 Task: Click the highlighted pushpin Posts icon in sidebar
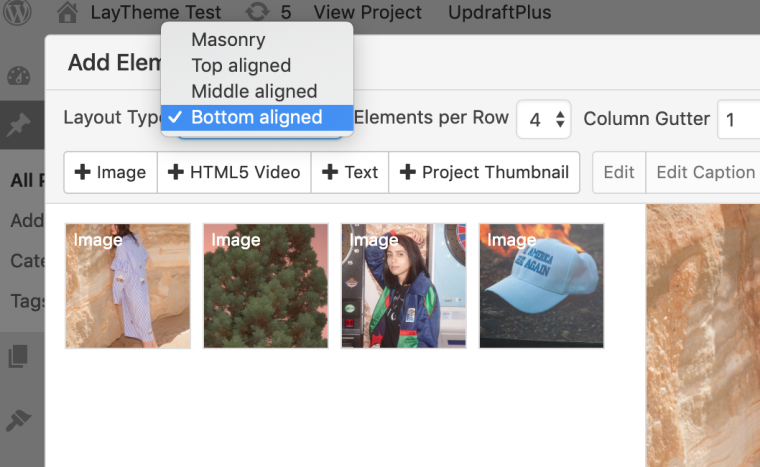pyautogui.click(x=19, y=126)
